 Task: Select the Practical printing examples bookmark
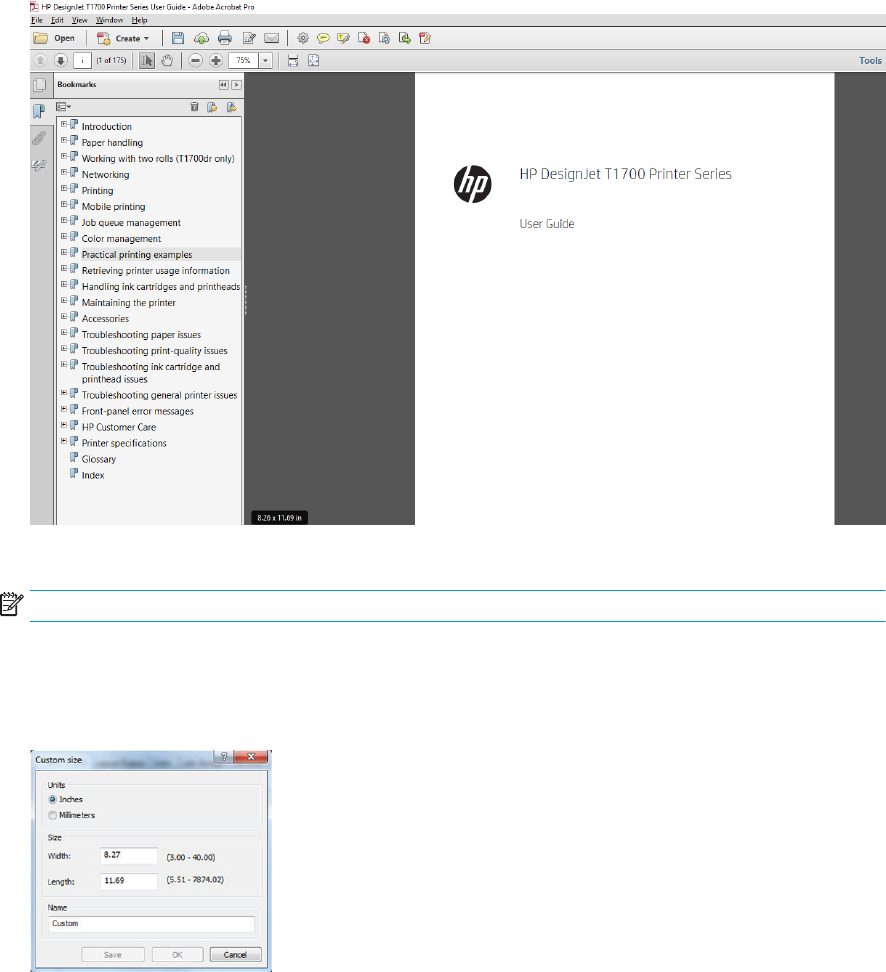click(137, 255)
